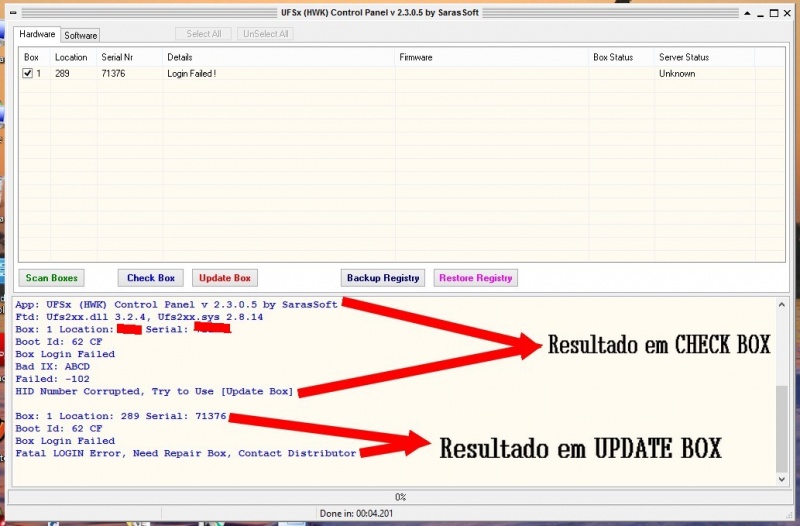The image size is (800, 526).
Task: Click the log panel scrollbar thumb
Action: [782, 429]
